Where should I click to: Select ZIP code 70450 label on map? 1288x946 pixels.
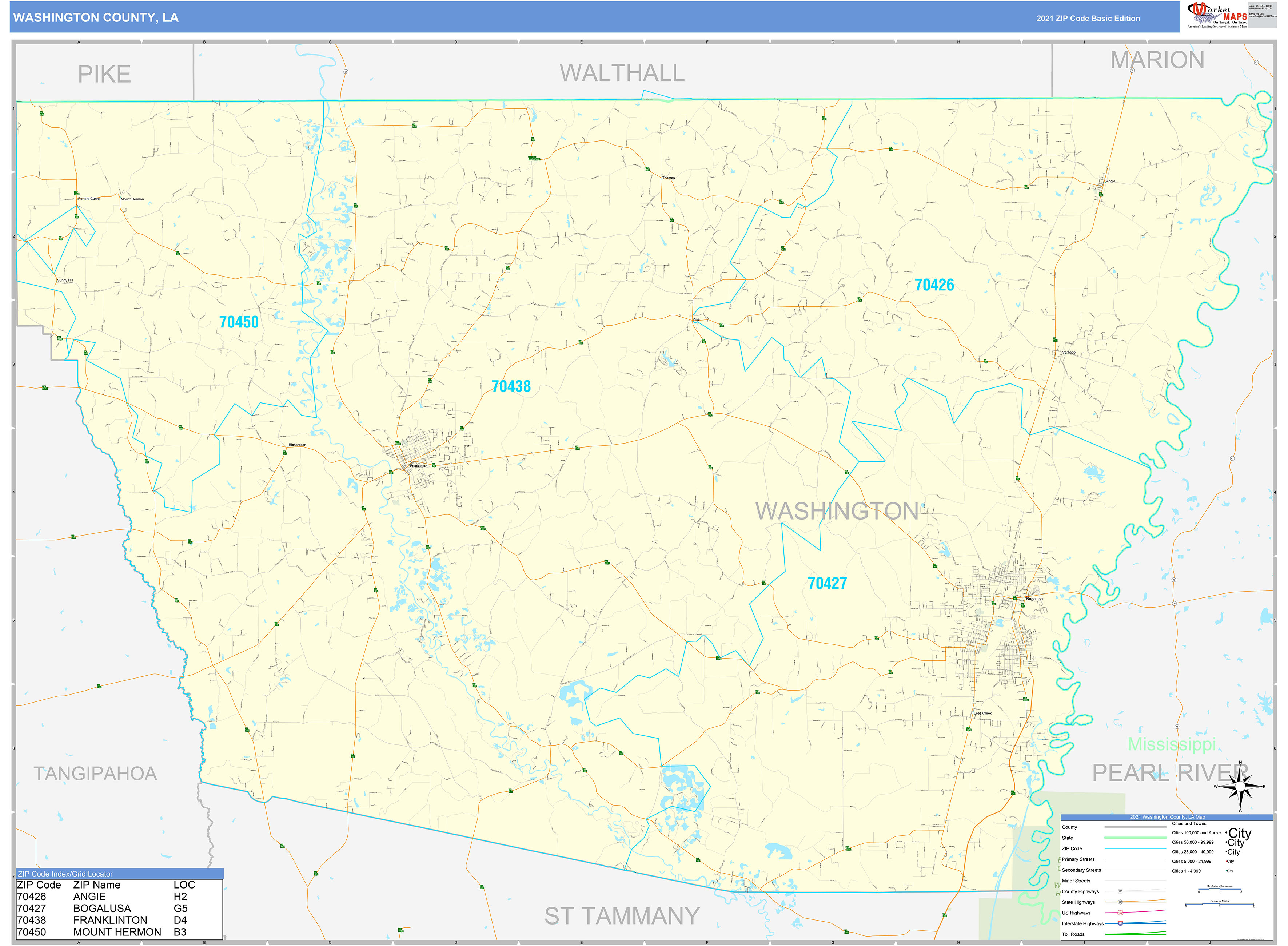[239, 322]
